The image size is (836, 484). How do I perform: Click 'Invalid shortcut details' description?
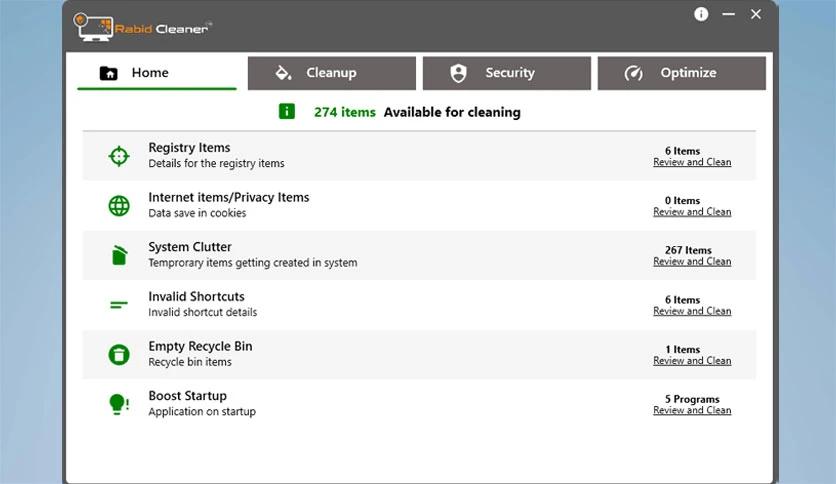click(x=203, y=312)
